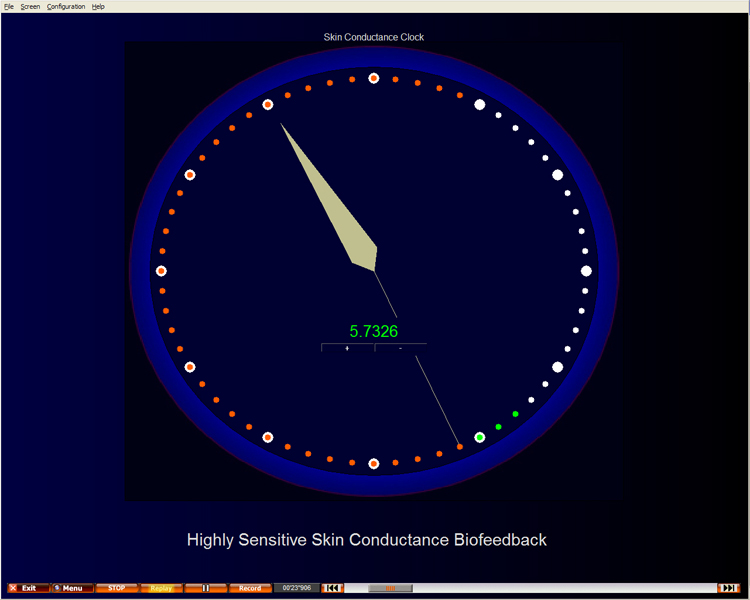Click the timeline slider thumb
Viewport: 750px width, 600px height.
[390, 588]
